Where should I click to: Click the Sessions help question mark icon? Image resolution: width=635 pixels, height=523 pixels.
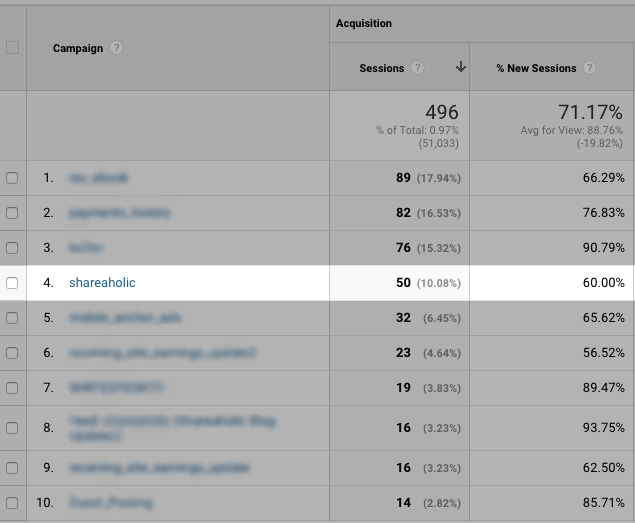(x=418, y=68)
